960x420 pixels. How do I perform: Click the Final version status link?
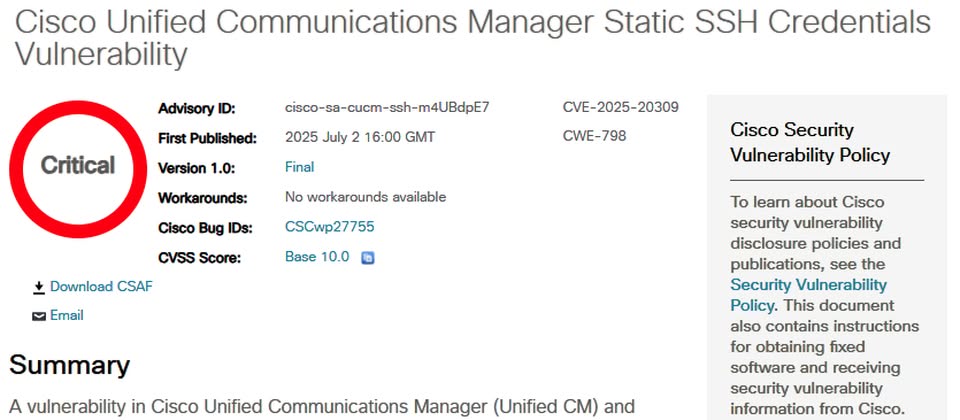[299, 167]
